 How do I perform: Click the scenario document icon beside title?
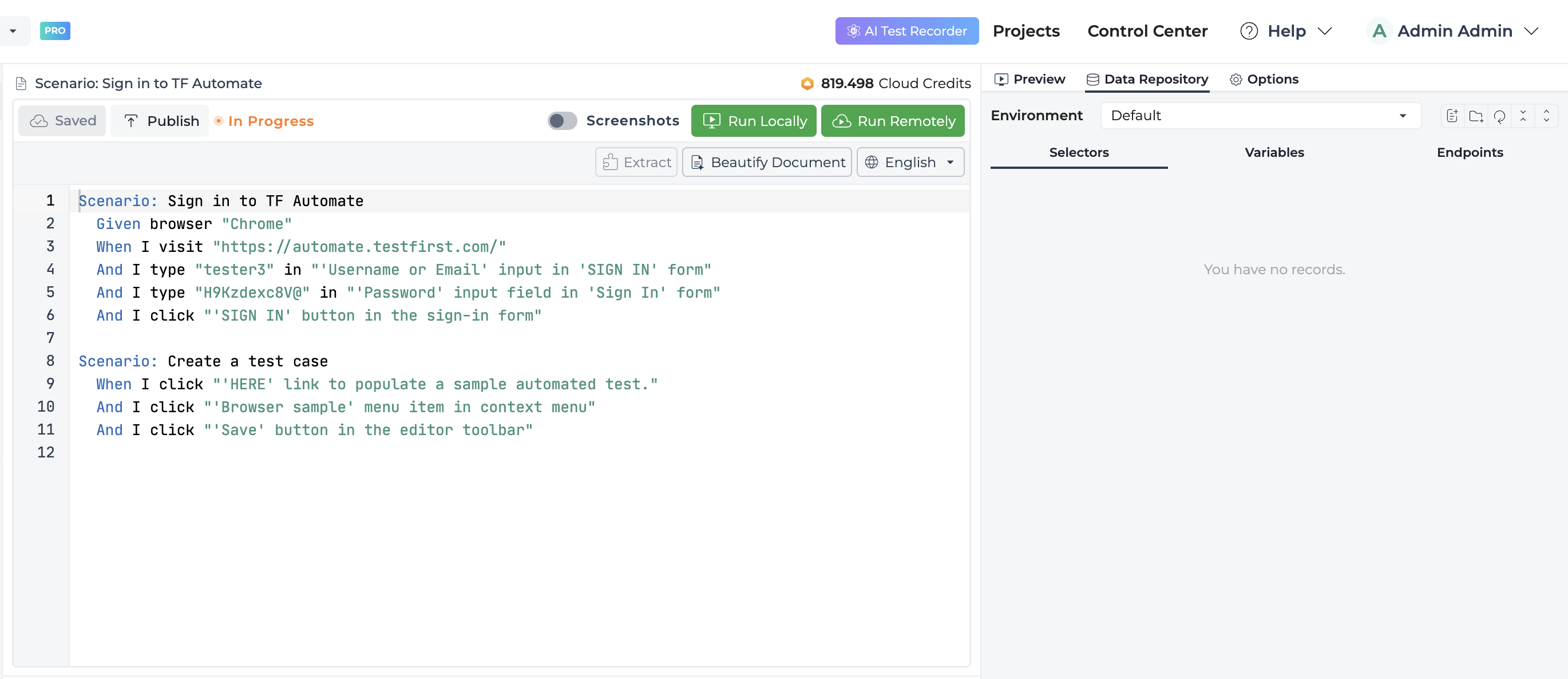pos(21,84)
